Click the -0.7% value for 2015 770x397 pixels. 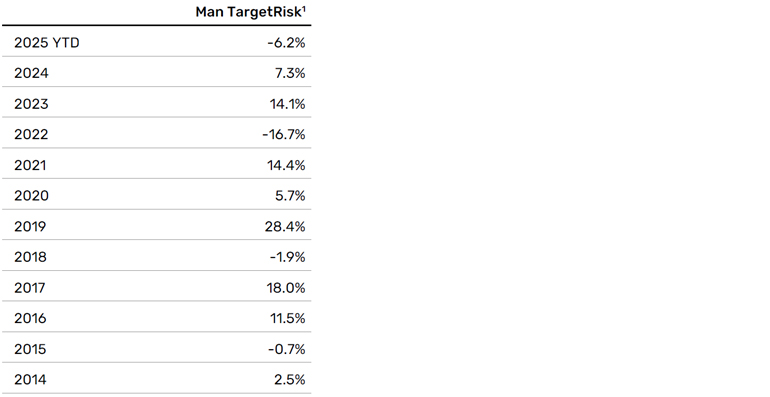[286, 349]
